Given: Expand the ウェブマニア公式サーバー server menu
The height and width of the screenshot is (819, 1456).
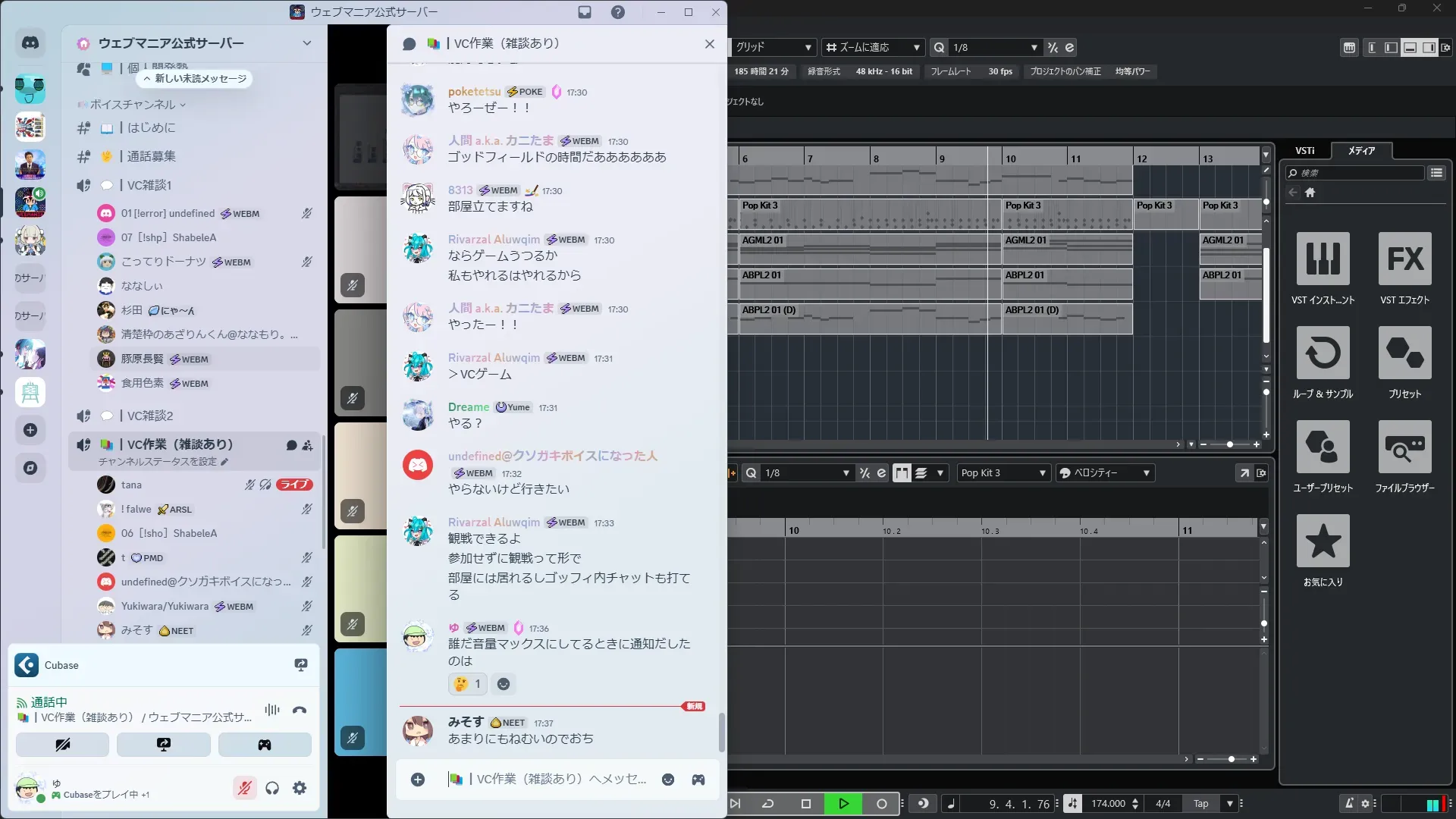Looking at the screenshot, I should 306,43.
